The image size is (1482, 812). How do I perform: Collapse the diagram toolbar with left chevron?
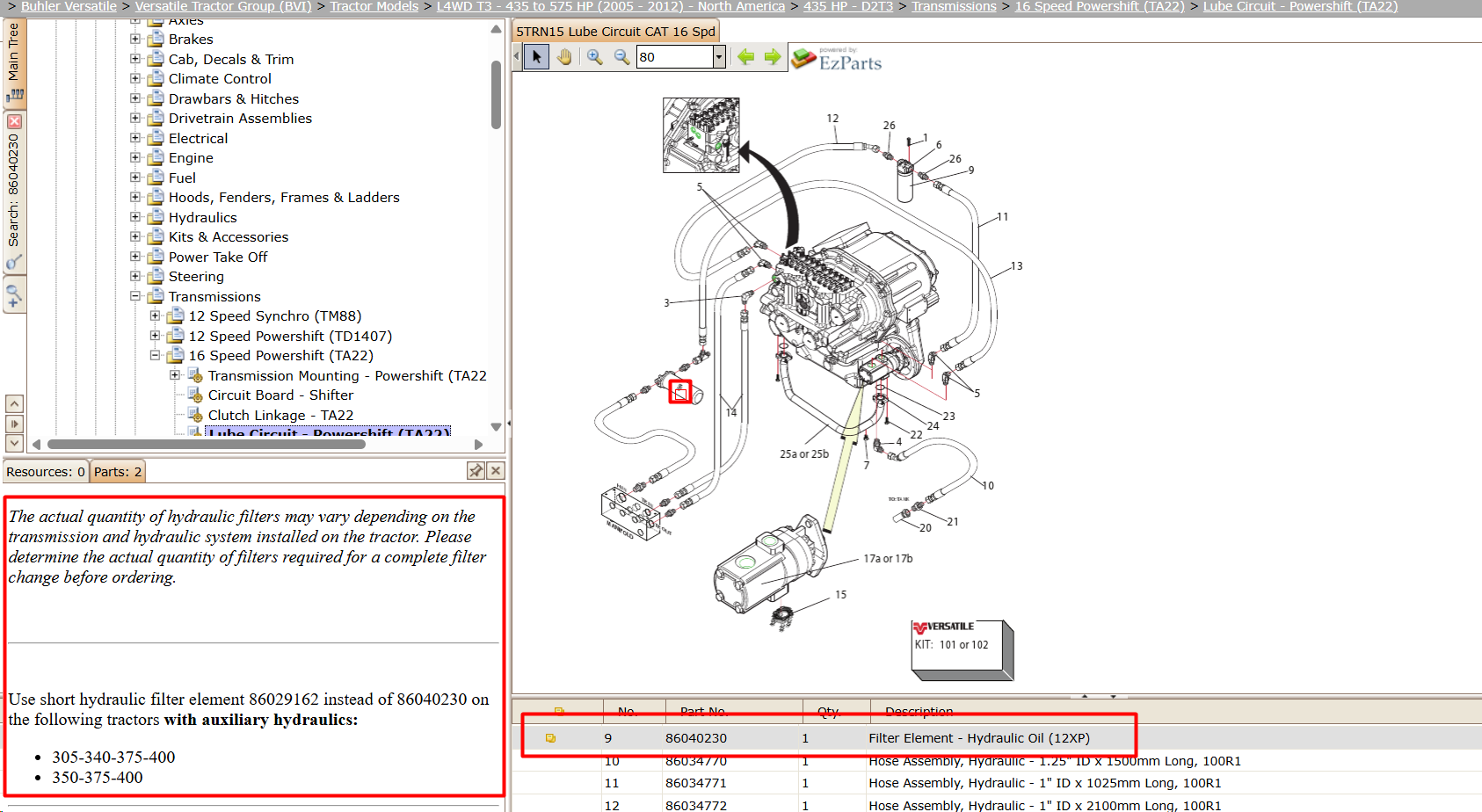[517, 57]
